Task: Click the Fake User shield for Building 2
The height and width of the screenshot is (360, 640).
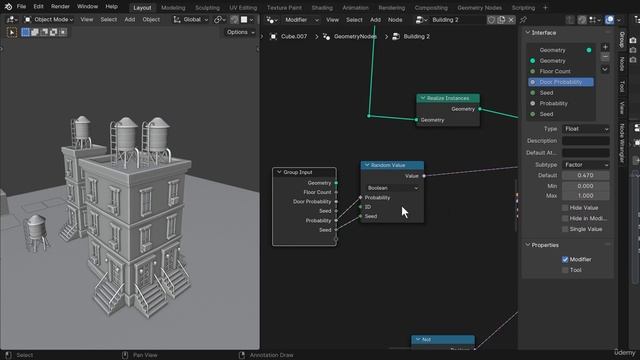Action: [491, 20]
